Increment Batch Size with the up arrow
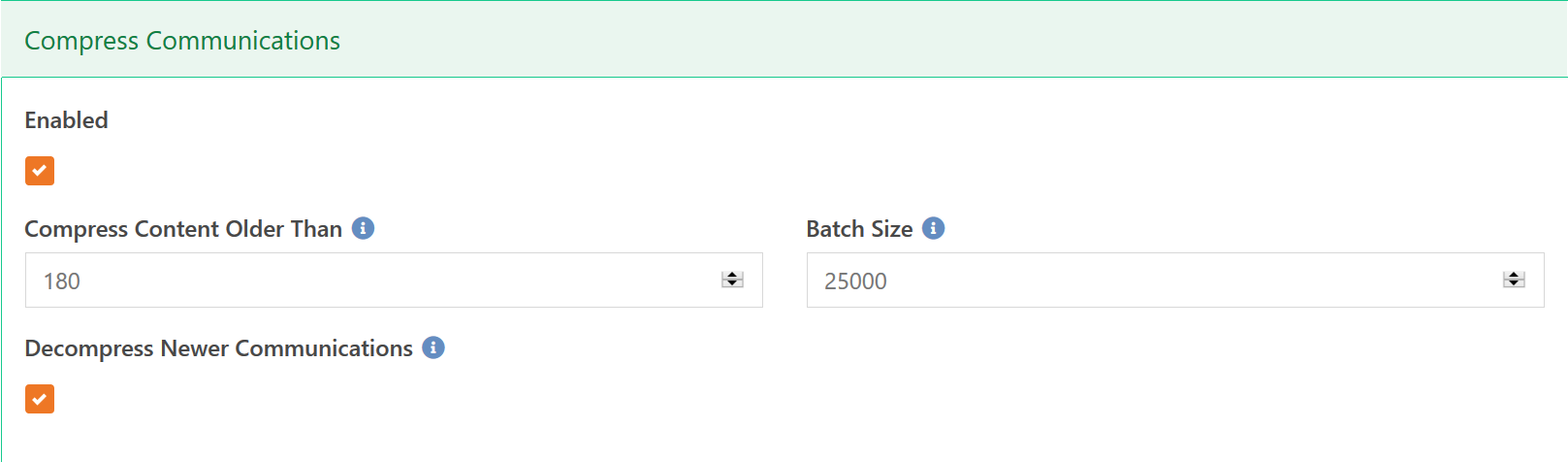This screenshot has width=1568, height=462. [1514, 276]
